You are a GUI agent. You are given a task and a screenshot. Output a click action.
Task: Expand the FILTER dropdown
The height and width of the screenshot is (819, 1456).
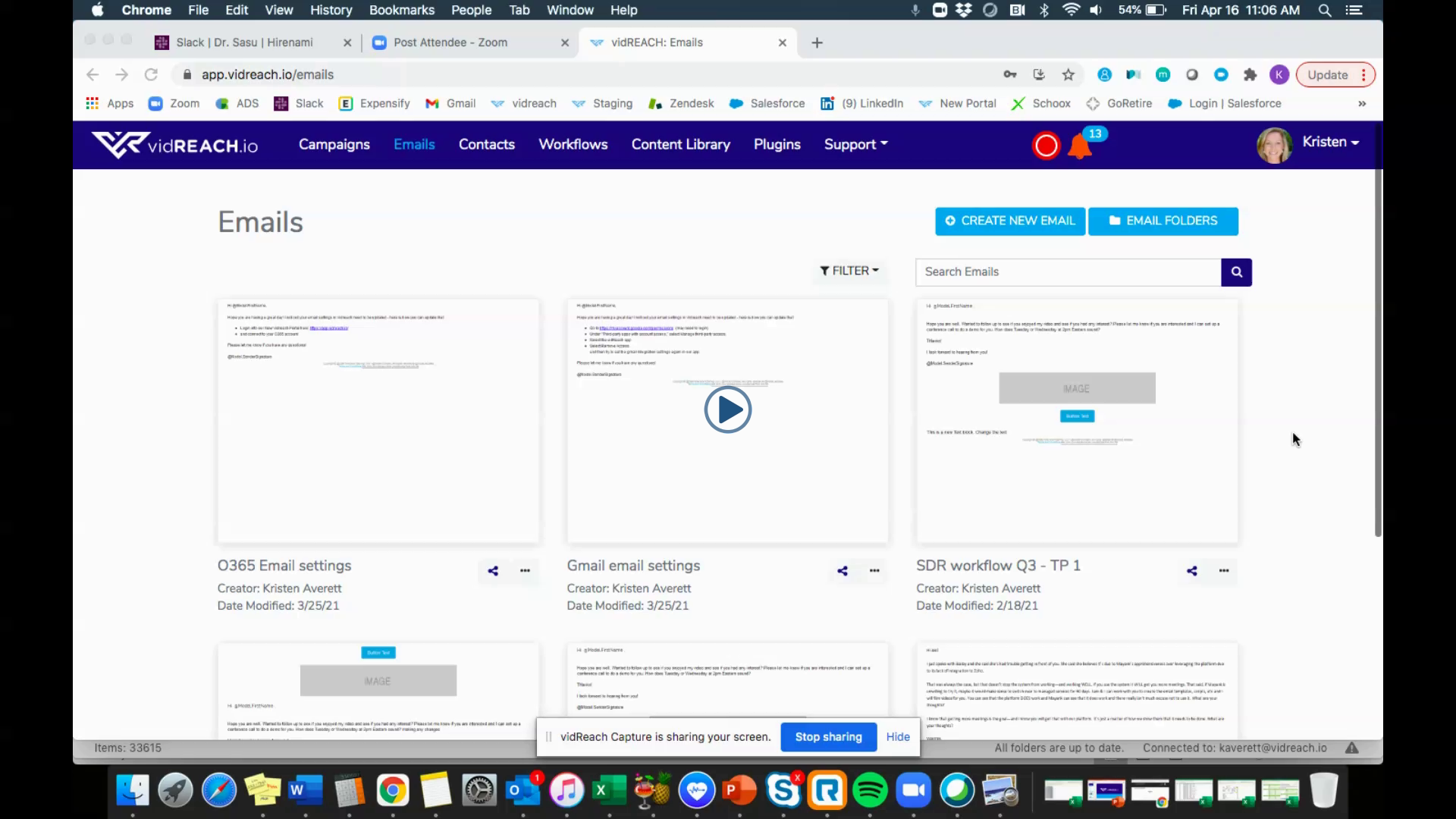pos(849,271)
